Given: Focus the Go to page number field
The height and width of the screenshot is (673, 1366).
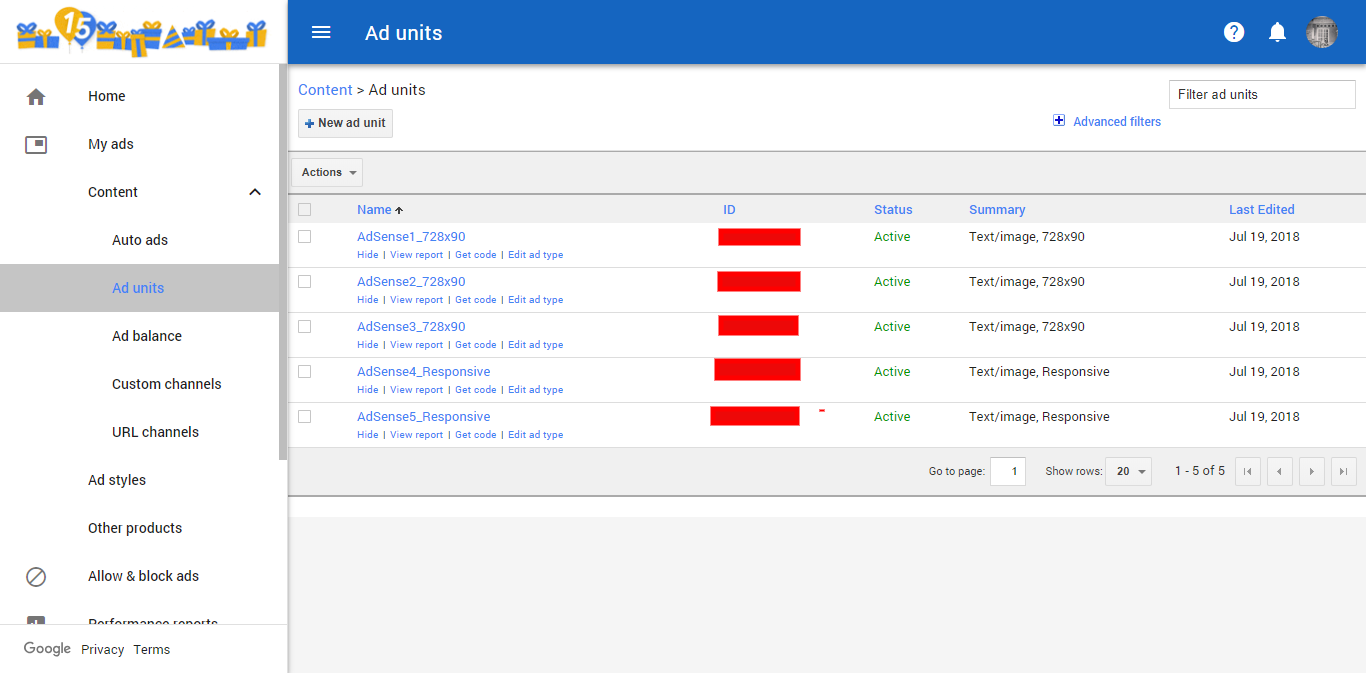Looking at the screenshot, I should tap(1008, 471).
